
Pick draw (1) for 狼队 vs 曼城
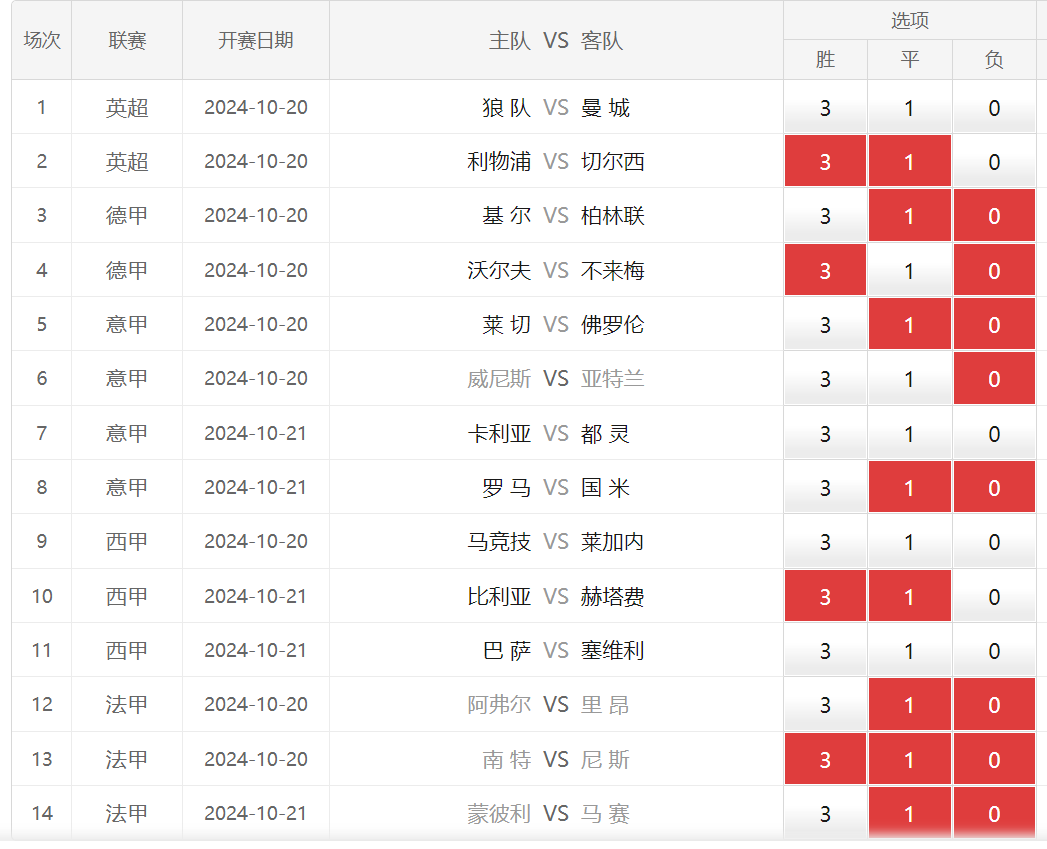coord(909,107)
